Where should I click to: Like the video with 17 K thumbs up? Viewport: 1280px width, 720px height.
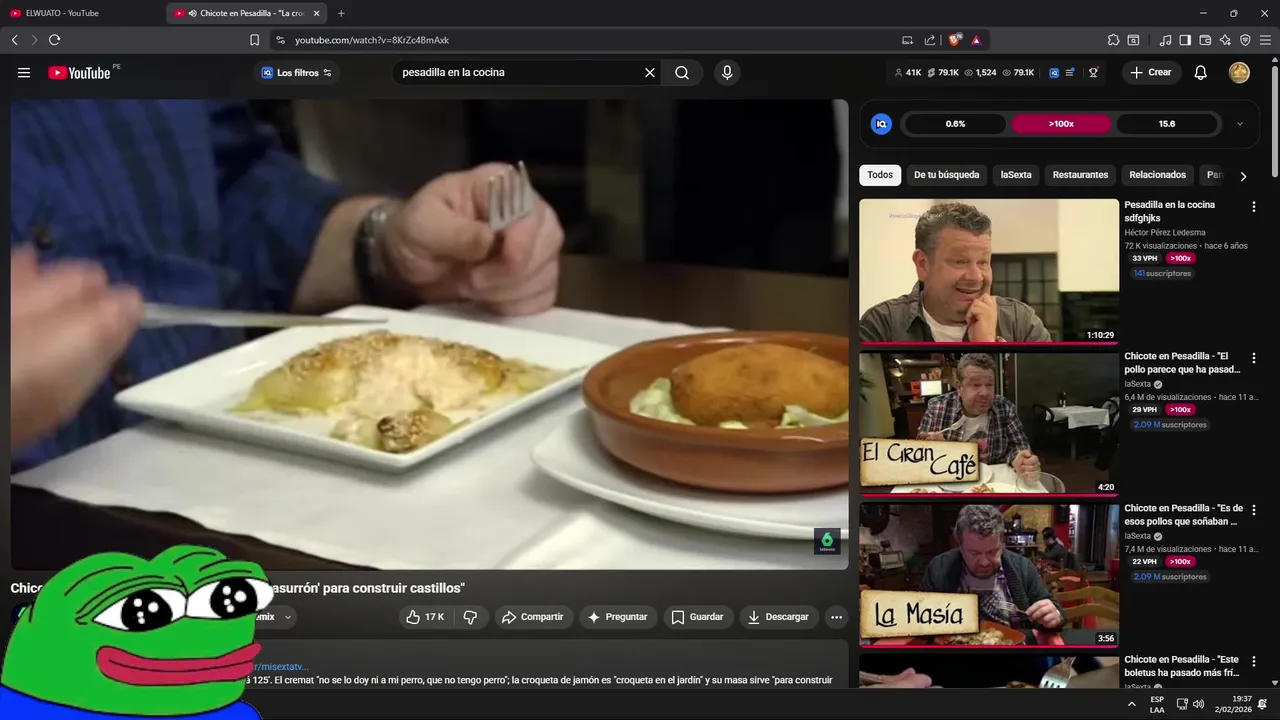425,617
